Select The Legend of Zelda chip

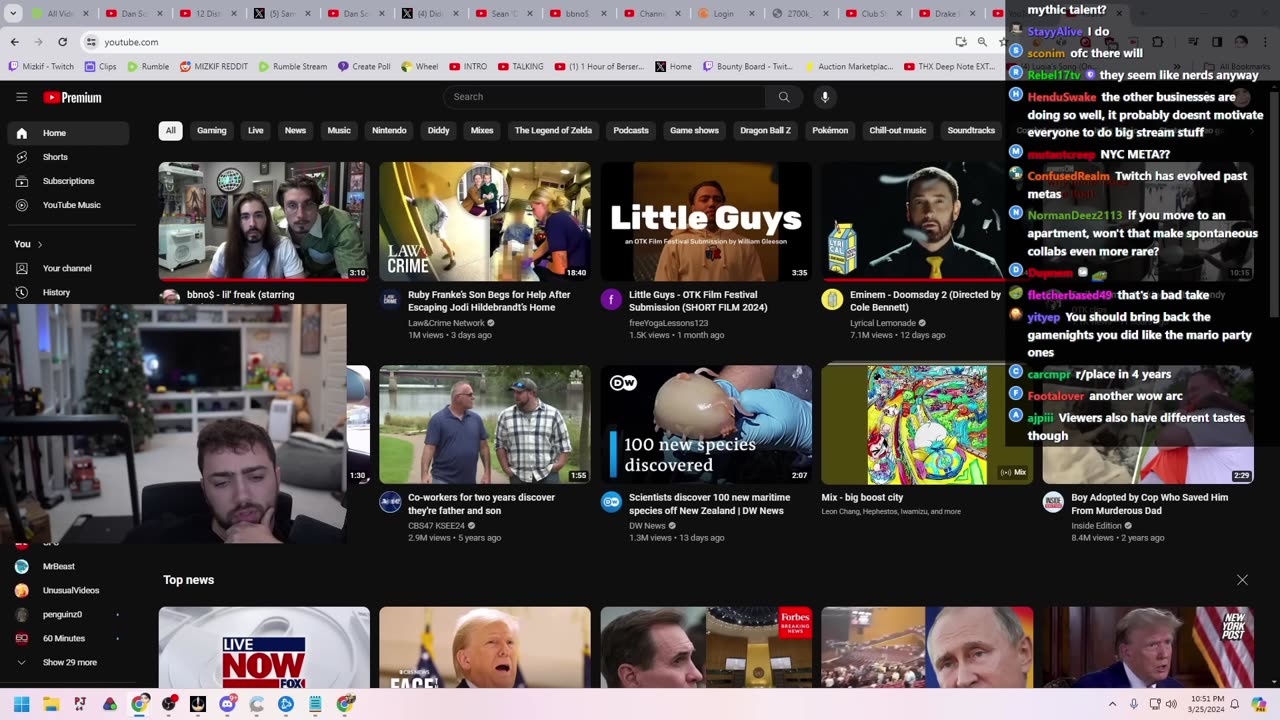(553, 131)
